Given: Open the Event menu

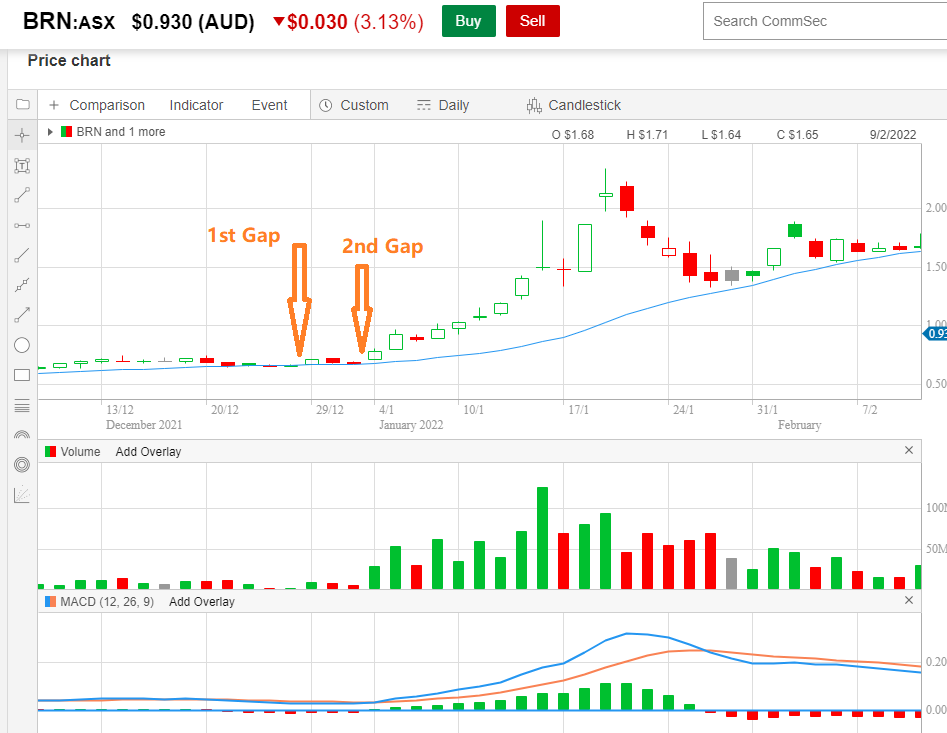Looking at the screenshot, I should point(269,105).
